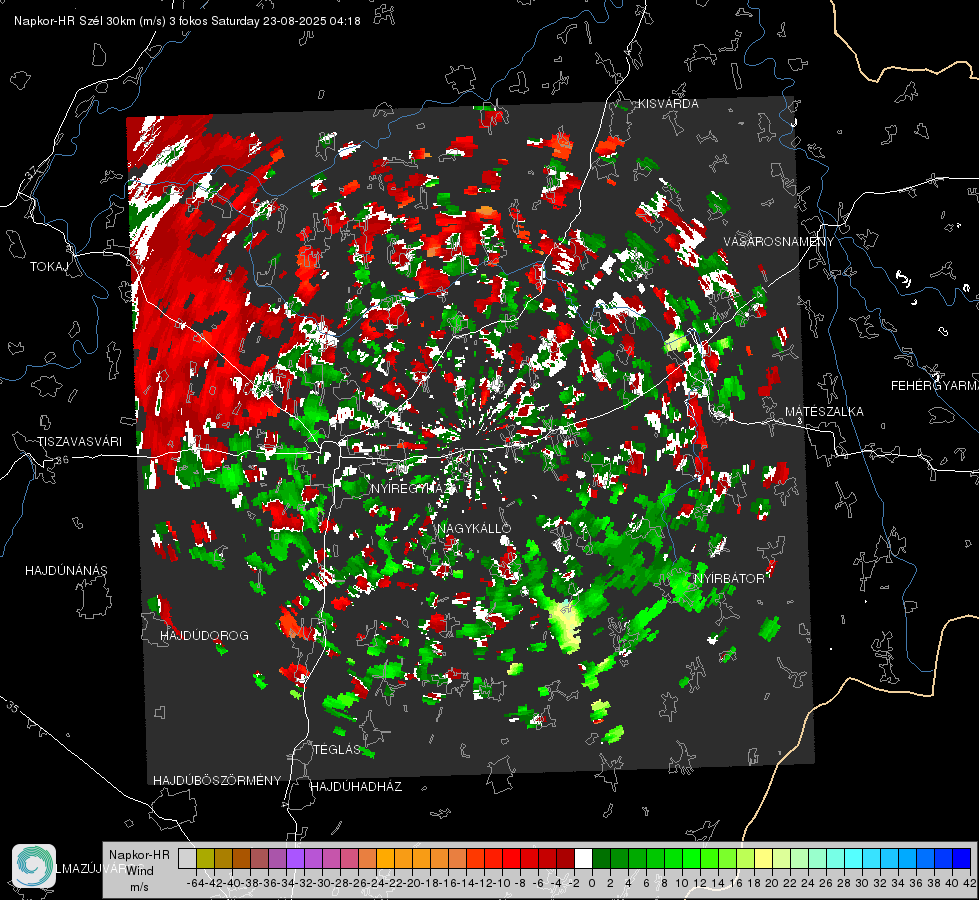
Task: Click the radar title with timestamp 04:18
Action: tap(187, 21)
